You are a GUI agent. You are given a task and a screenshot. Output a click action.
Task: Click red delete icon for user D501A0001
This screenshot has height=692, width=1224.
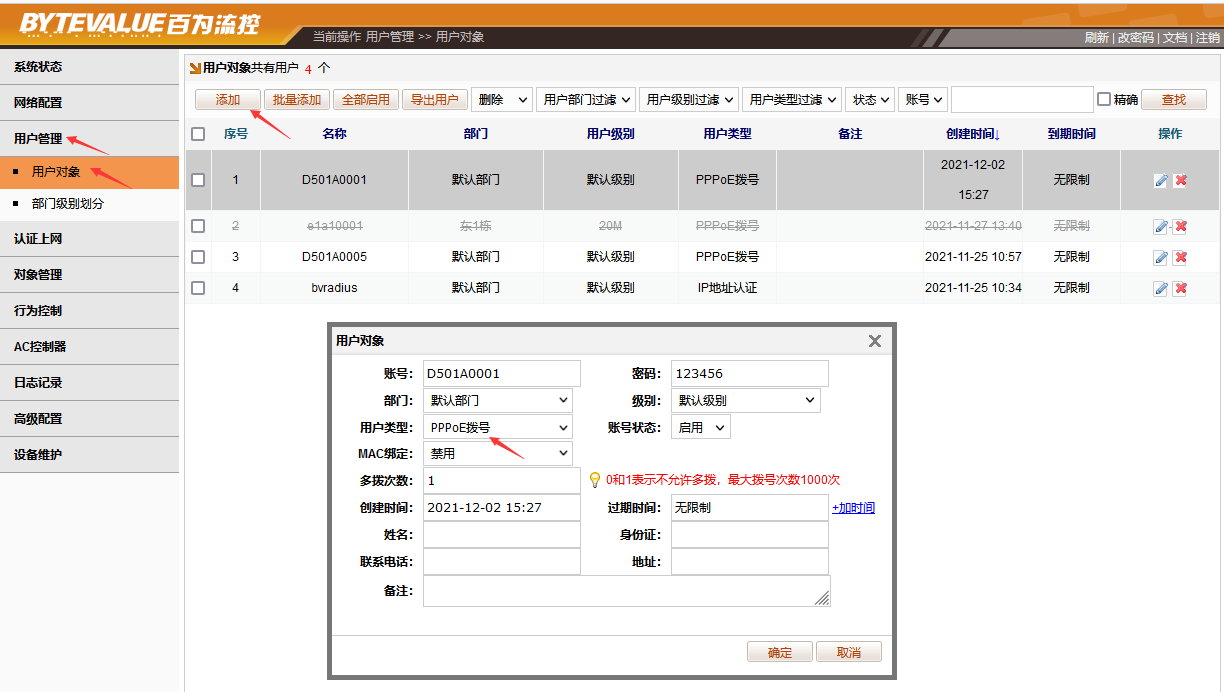click(x=1180, y=180)
